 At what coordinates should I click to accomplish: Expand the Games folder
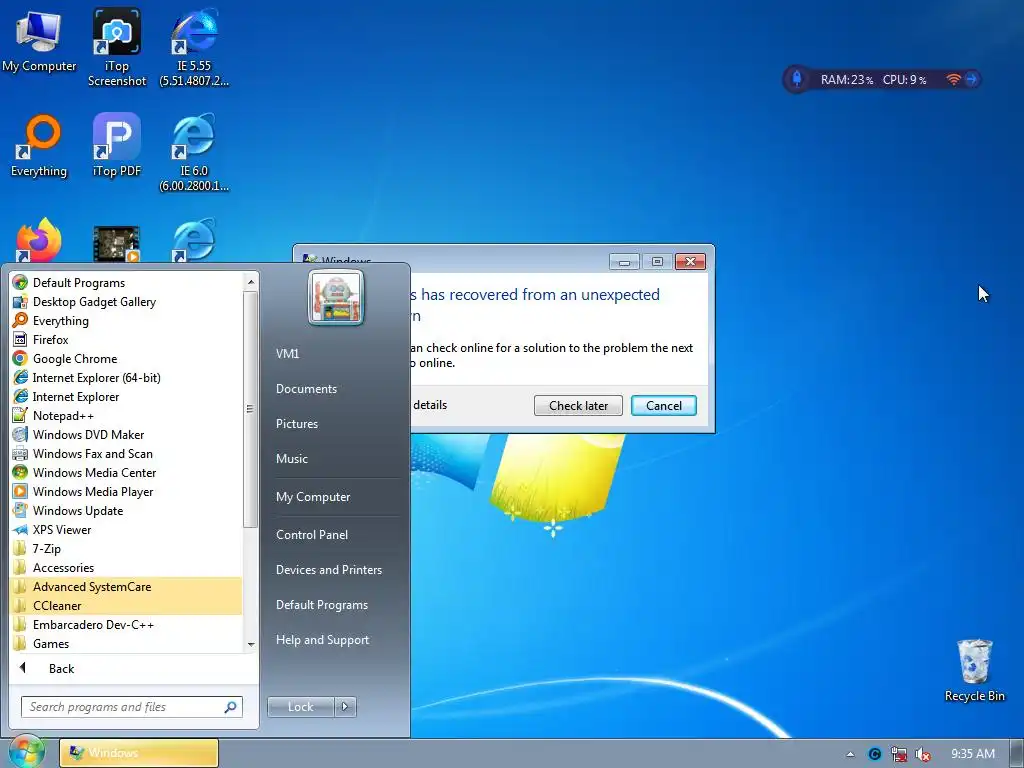(x=127, y=643)
